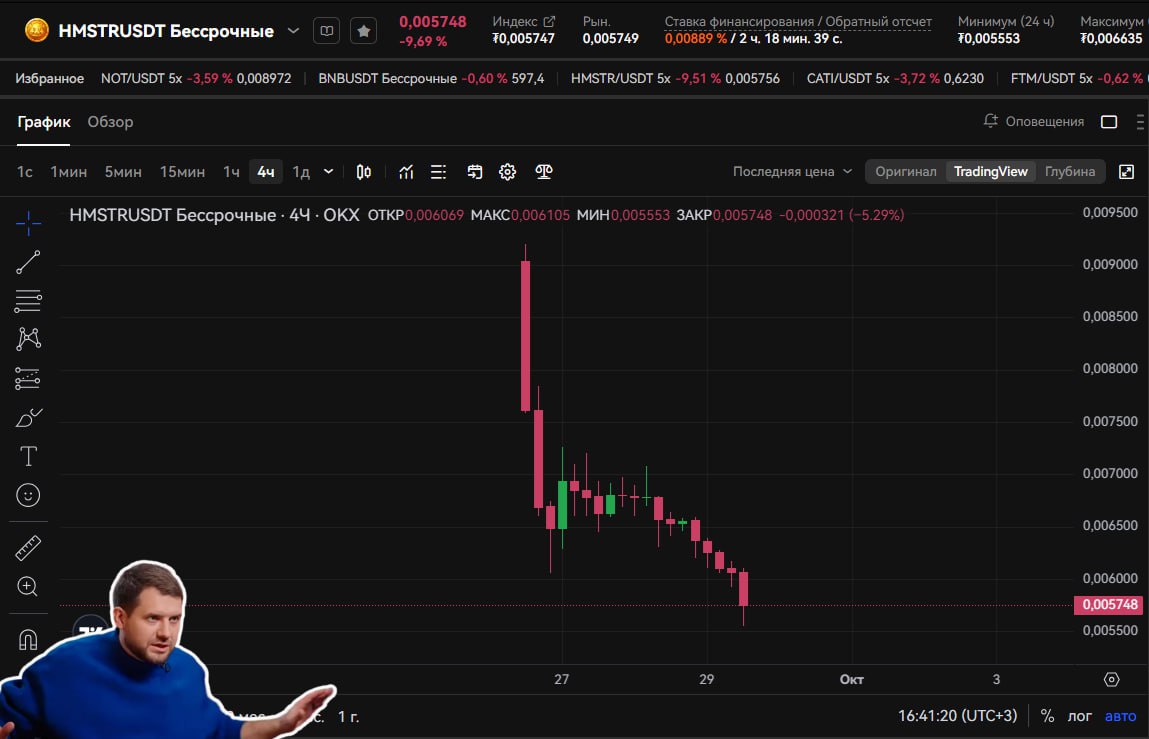Open the indicators menu
Screen dimensions: 1149x739
coord(406,172)
